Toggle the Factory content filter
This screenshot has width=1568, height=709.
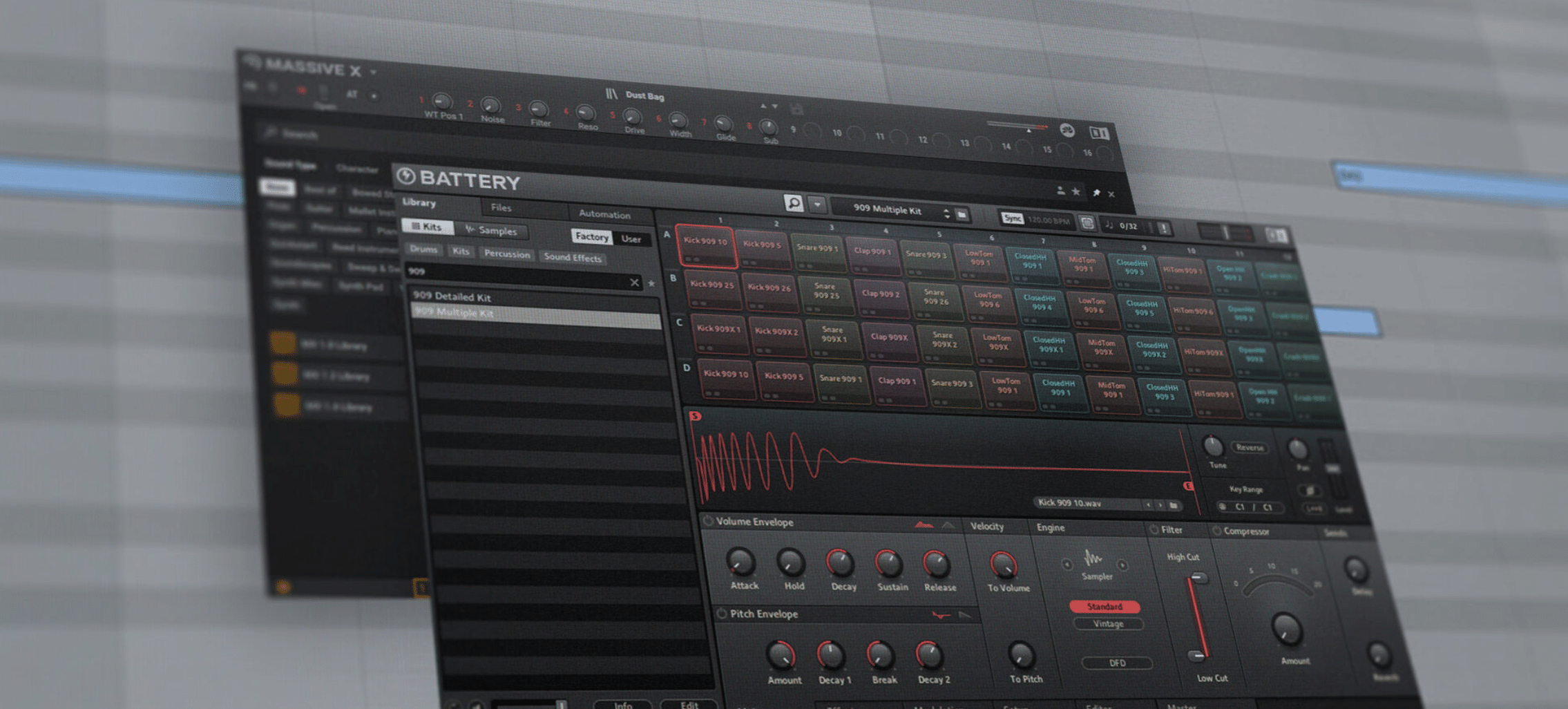coord(592,236)
